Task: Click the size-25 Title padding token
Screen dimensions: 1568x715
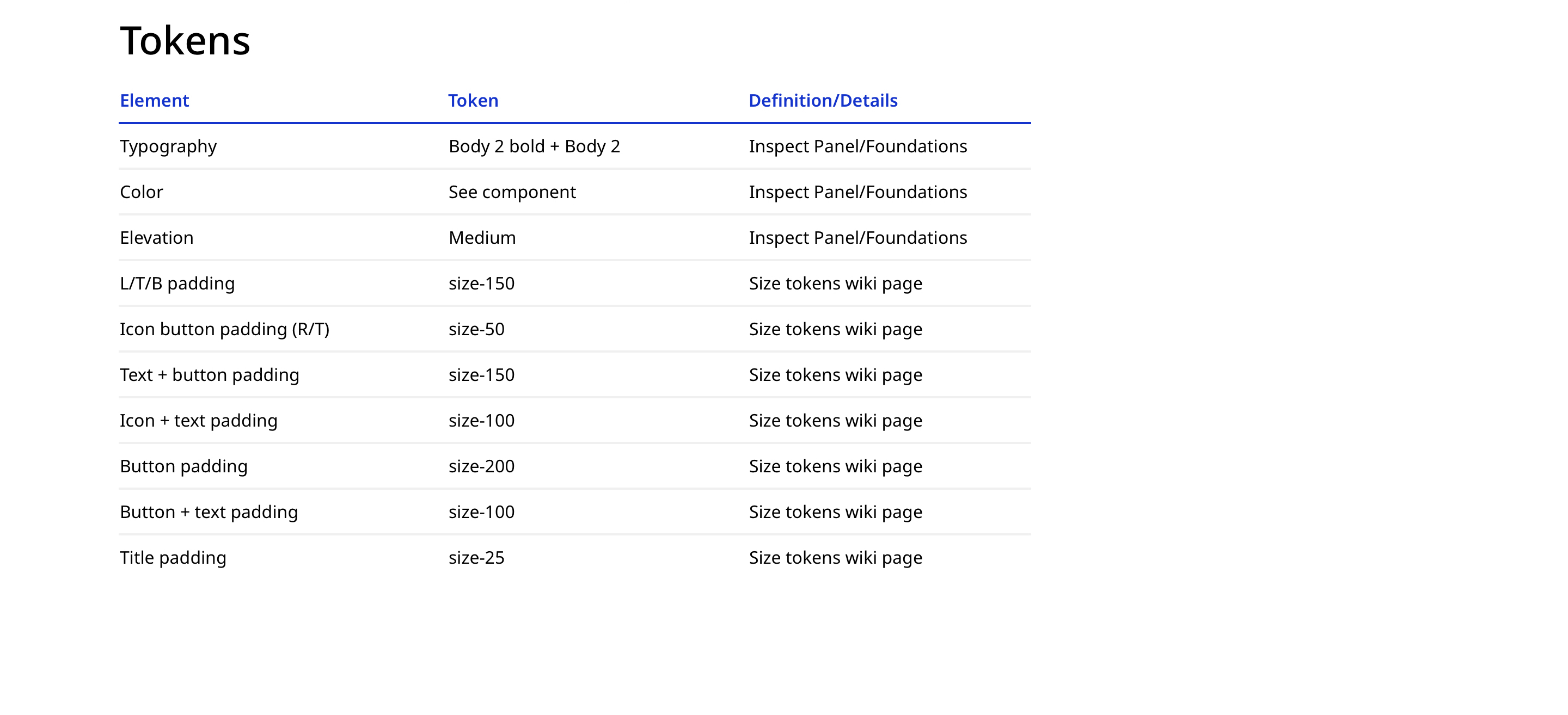Action: coord(476,557)
